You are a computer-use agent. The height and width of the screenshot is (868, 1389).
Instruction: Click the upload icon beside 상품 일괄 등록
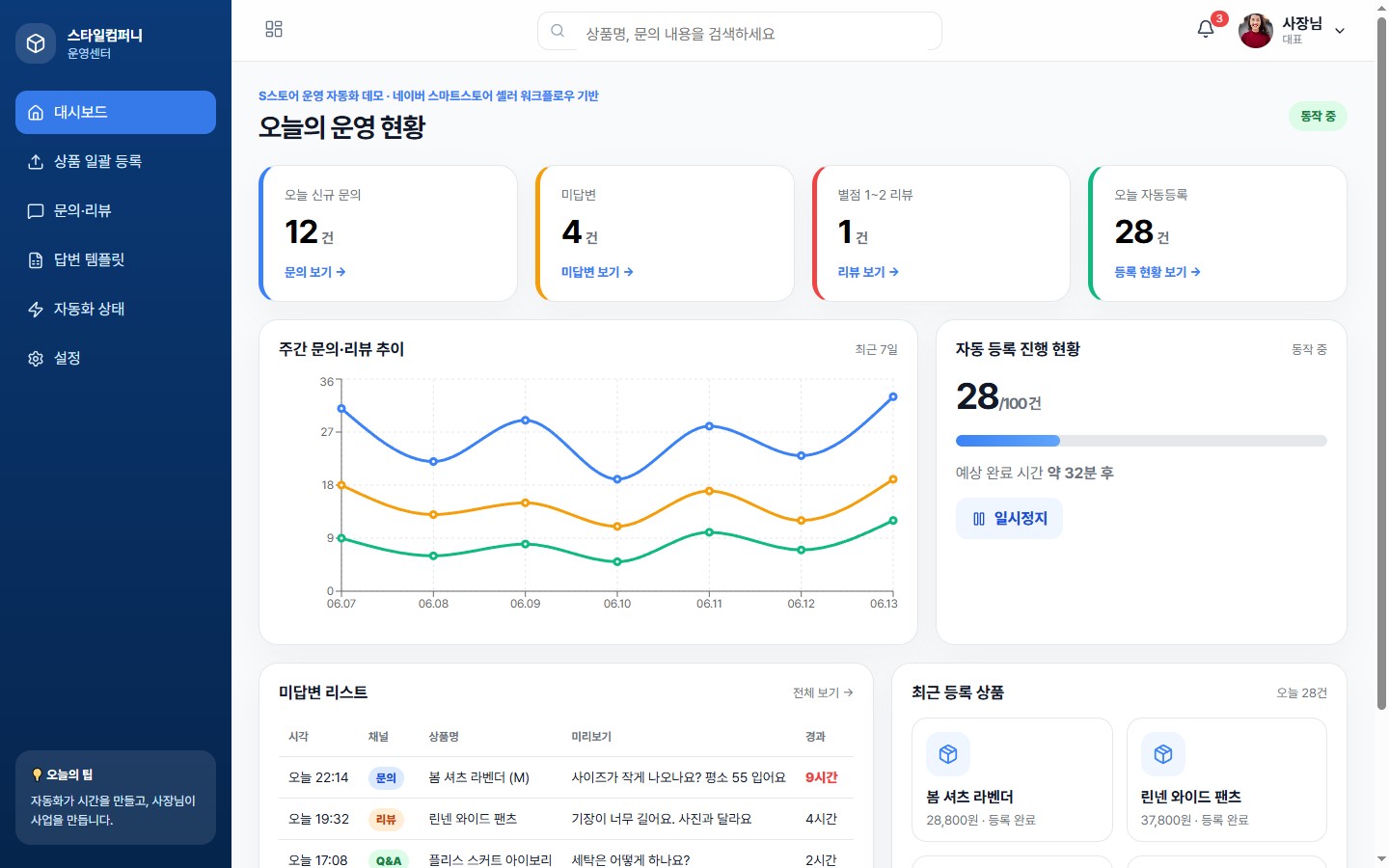click(36, 161)
